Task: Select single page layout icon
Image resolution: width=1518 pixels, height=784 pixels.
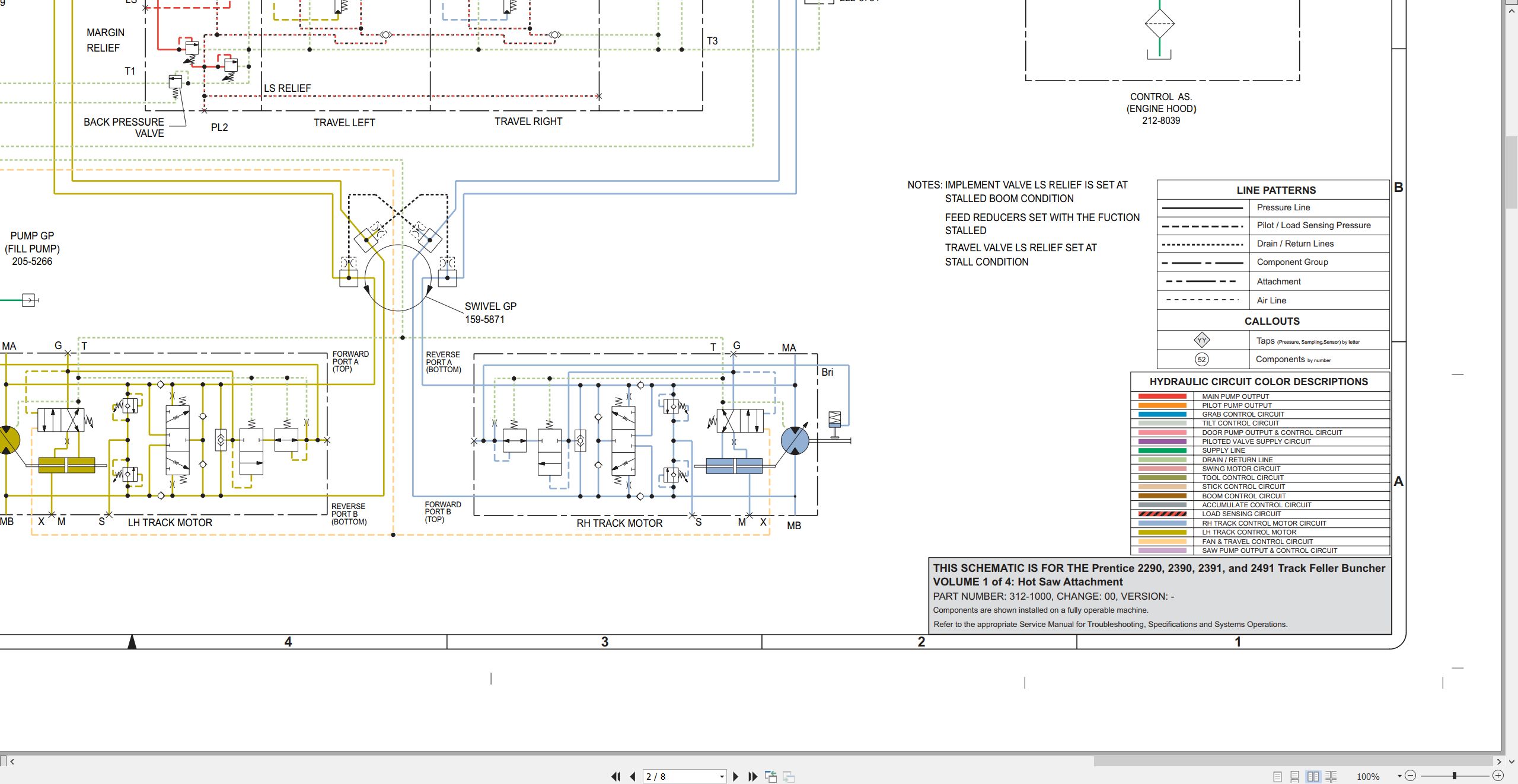Action: coord(1277,776)
